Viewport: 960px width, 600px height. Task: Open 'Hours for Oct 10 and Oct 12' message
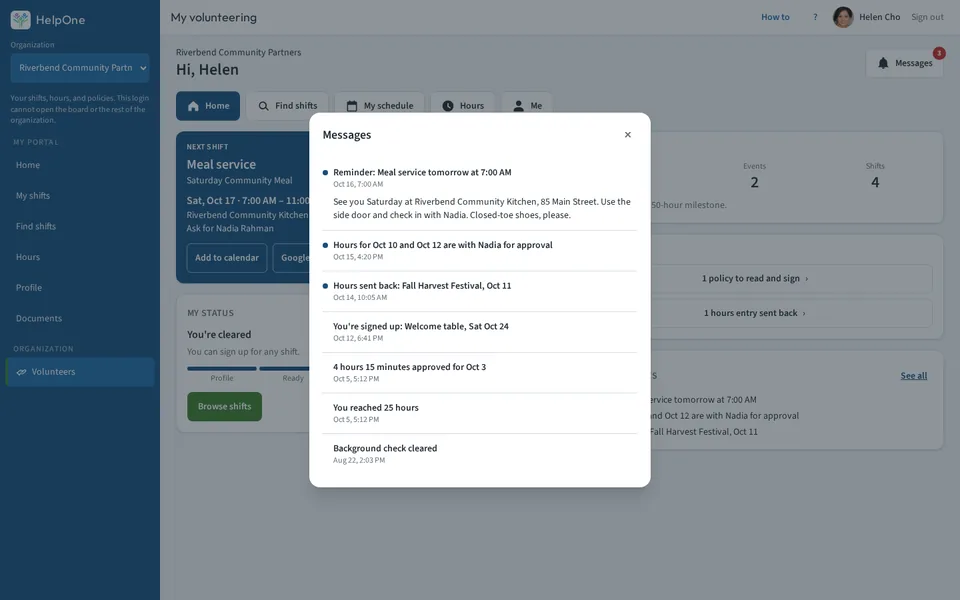pyautogui.click(x=479, y=250)
